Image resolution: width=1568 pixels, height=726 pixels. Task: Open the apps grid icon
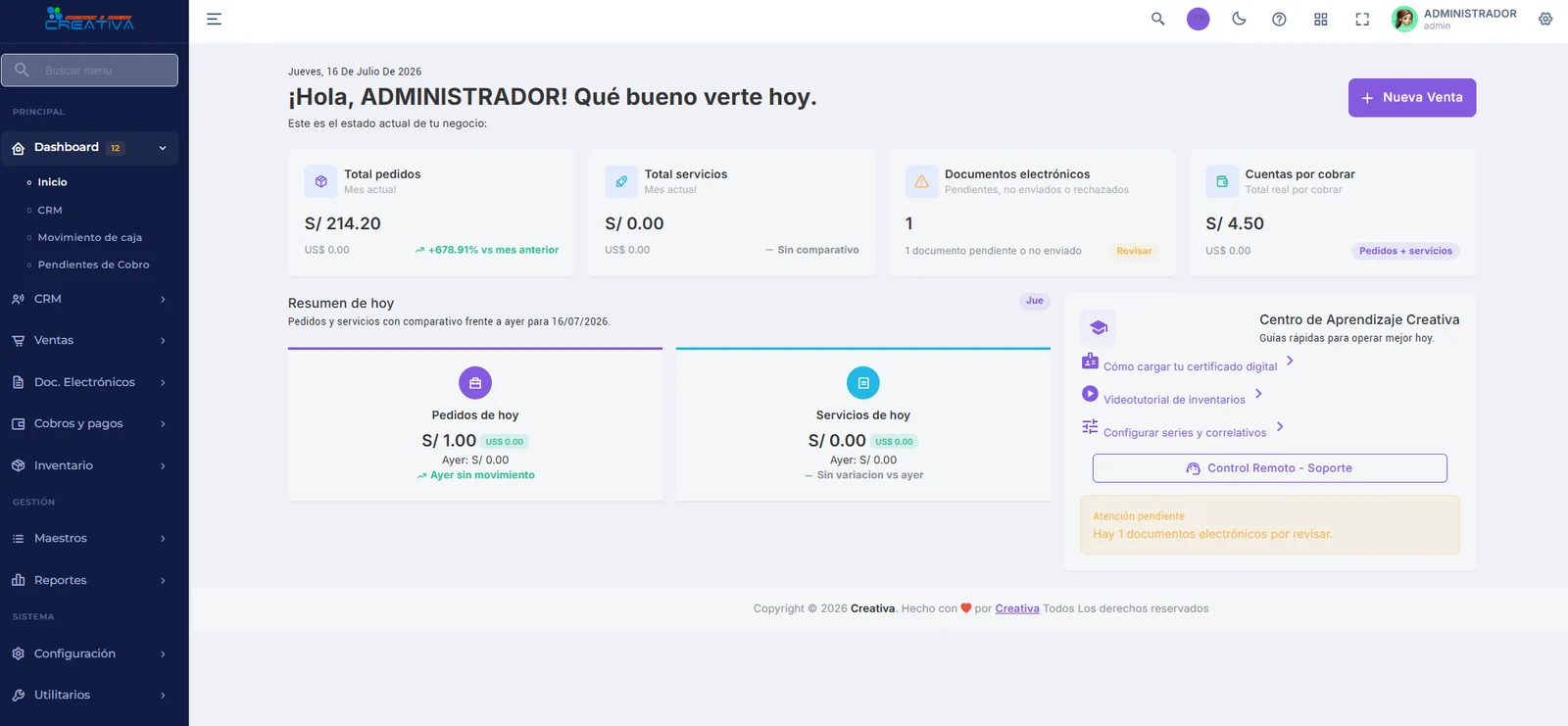pyautogui.click(x=1320, y=19)
